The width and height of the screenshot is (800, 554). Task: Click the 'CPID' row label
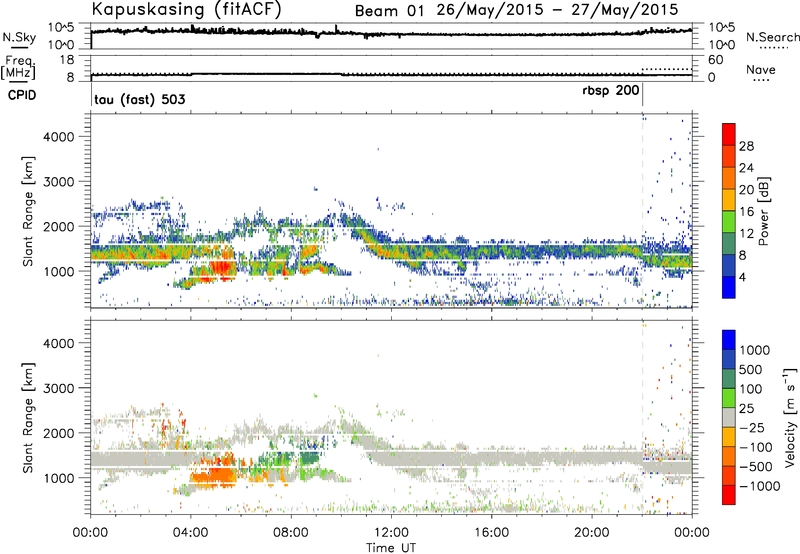pos(22,95)
